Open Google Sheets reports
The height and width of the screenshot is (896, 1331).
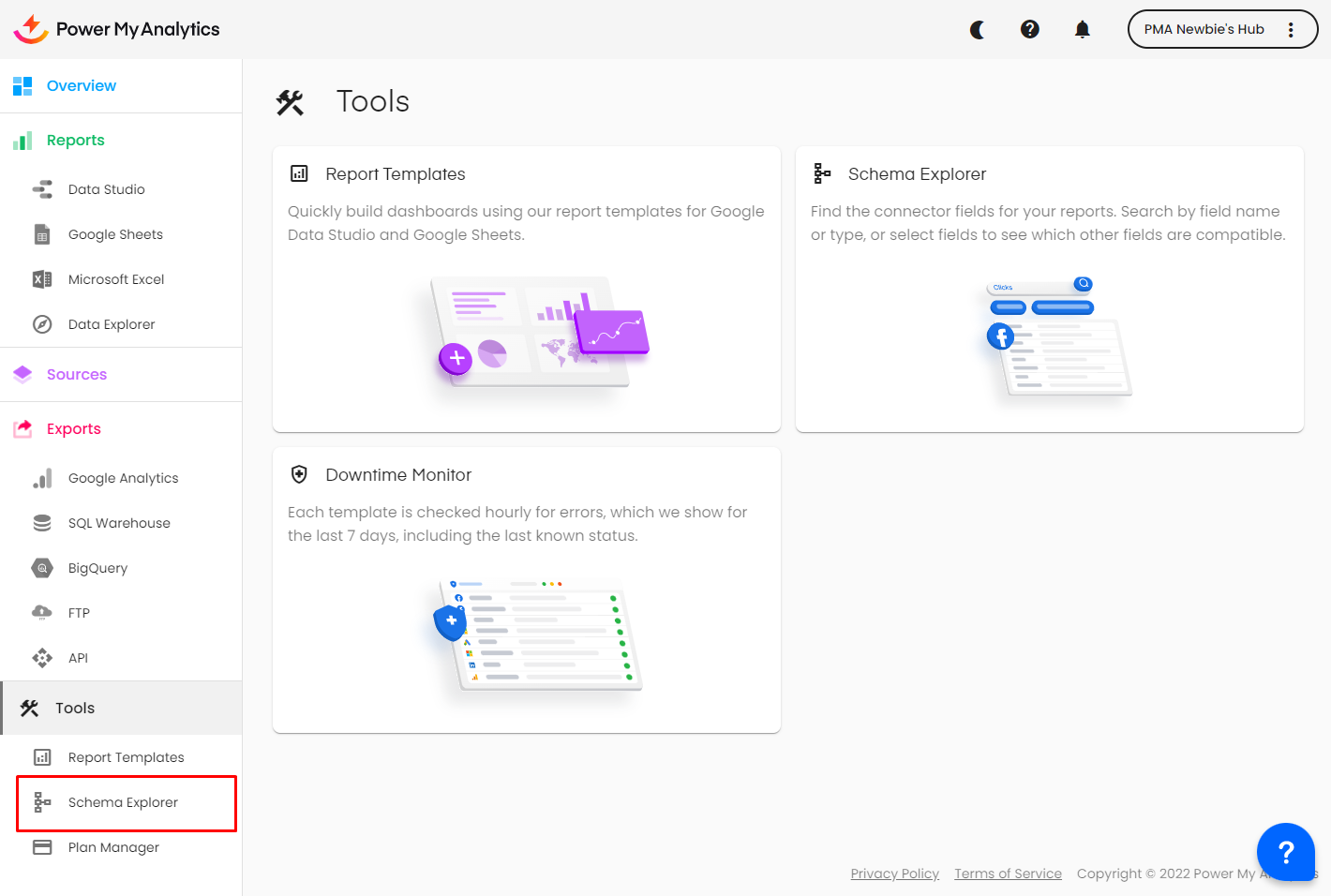(115, 234)
